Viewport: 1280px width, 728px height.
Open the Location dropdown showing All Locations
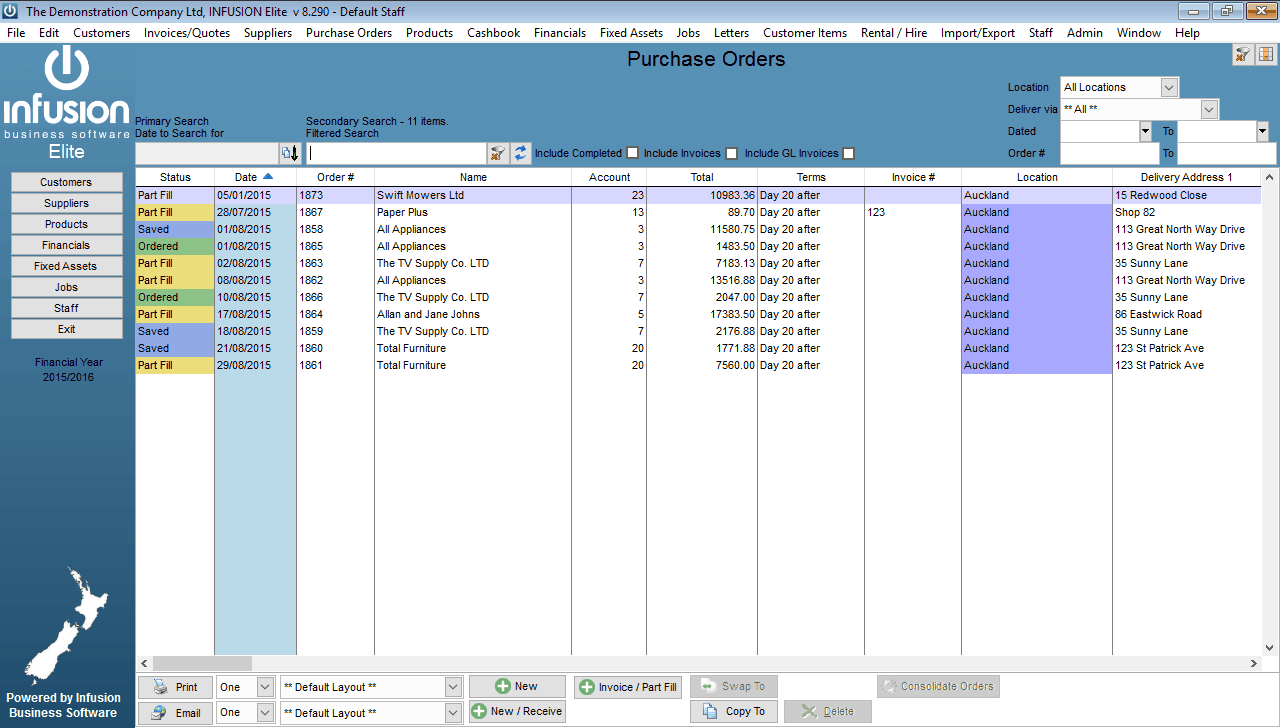coord(1170,87)
